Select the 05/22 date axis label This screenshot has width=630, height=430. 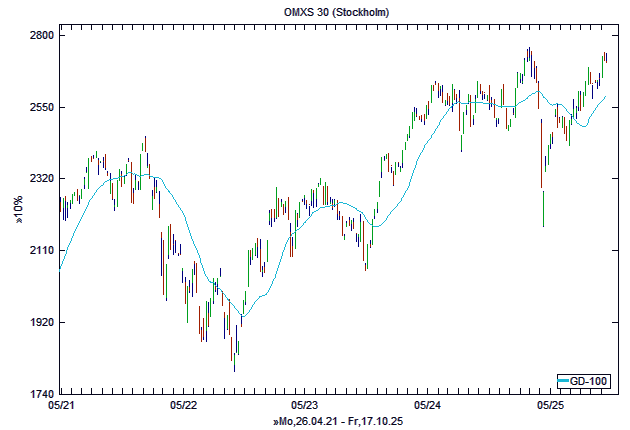(183, 406)
